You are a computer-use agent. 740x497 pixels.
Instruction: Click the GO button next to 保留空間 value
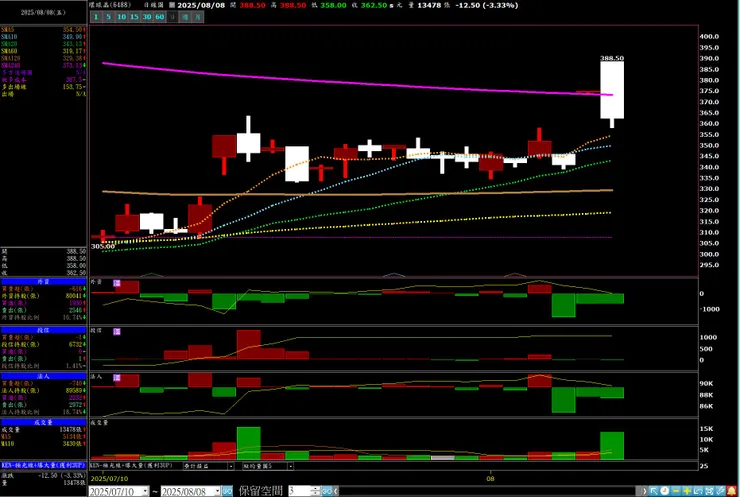click(327, 491)
